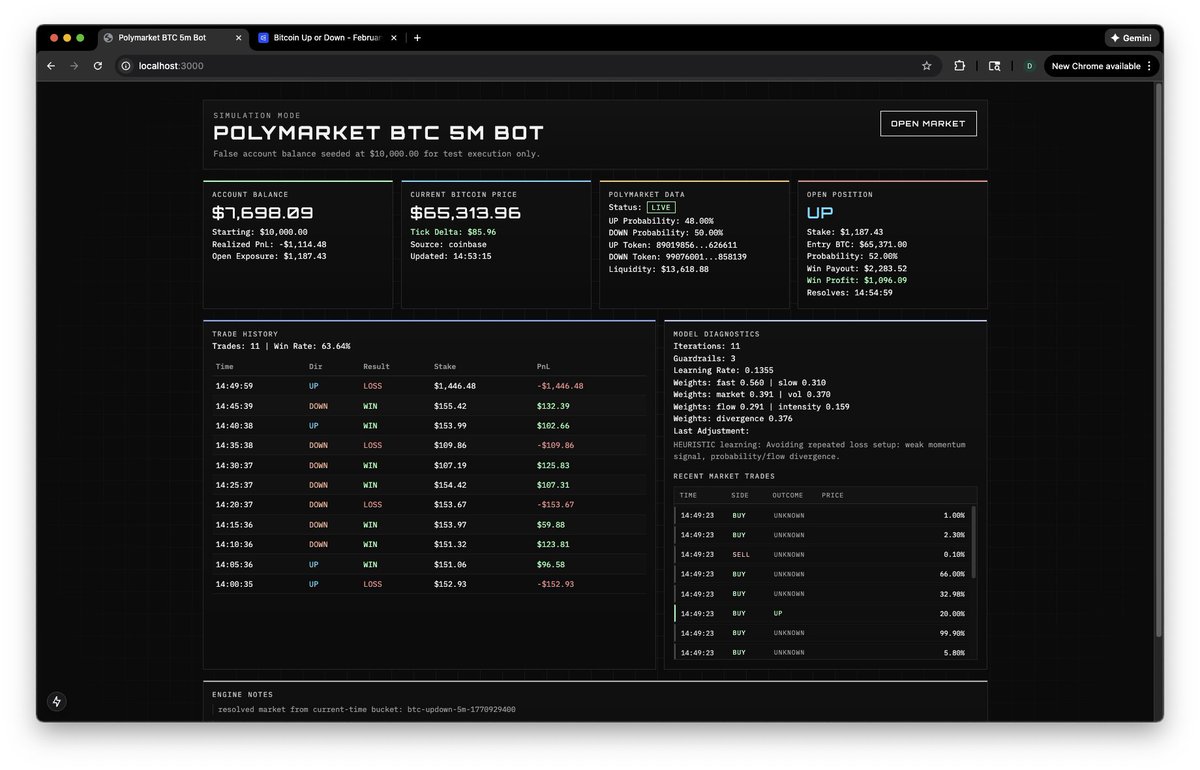Click the SELL market trade row

click(822, 554)
